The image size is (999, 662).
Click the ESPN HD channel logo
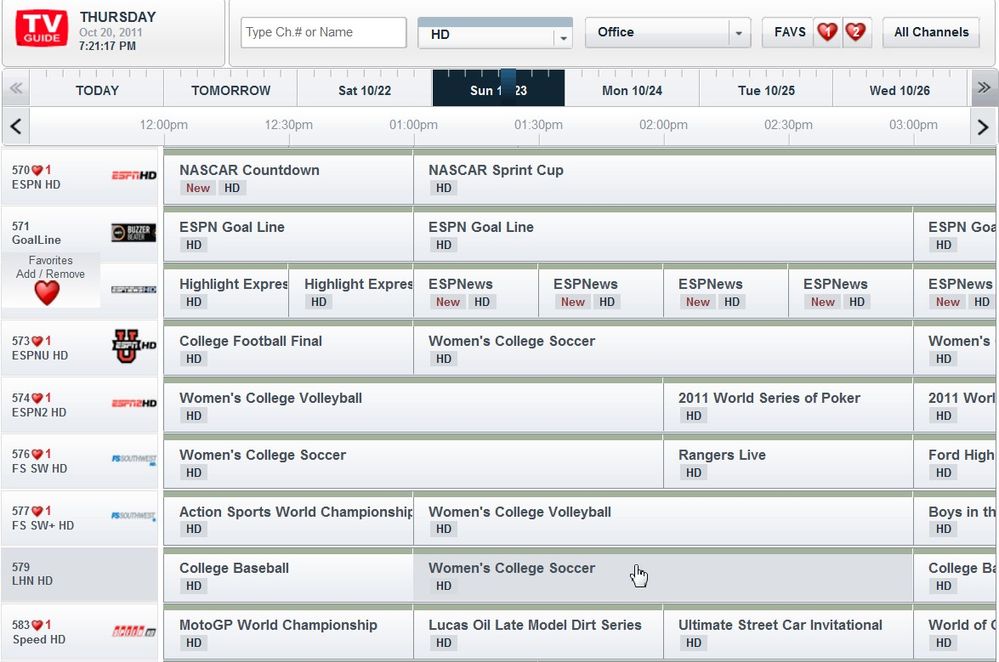[134, 175]
